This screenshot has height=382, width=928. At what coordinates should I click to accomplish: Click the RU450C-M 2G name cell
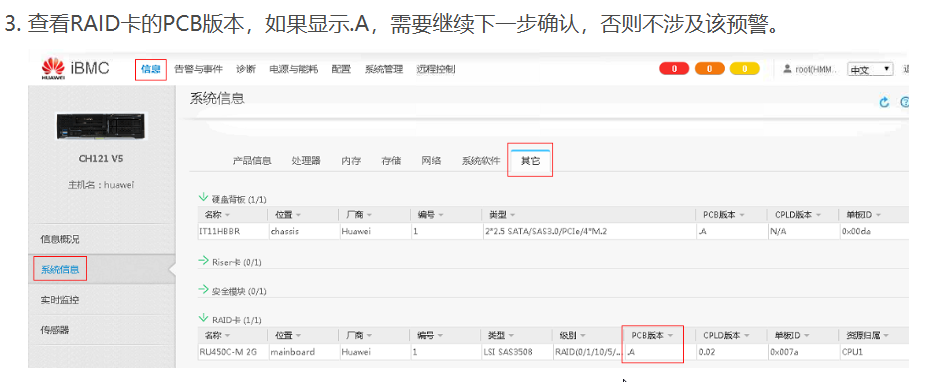[227, 352]
